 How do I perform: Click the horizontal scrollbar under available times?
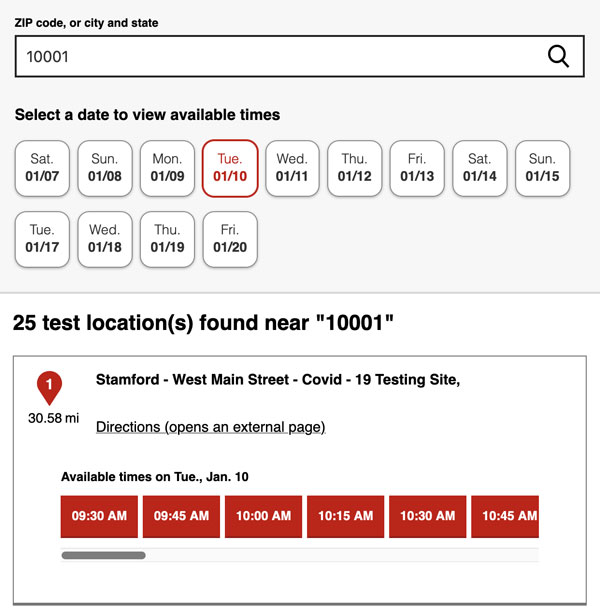click(104, 555)
